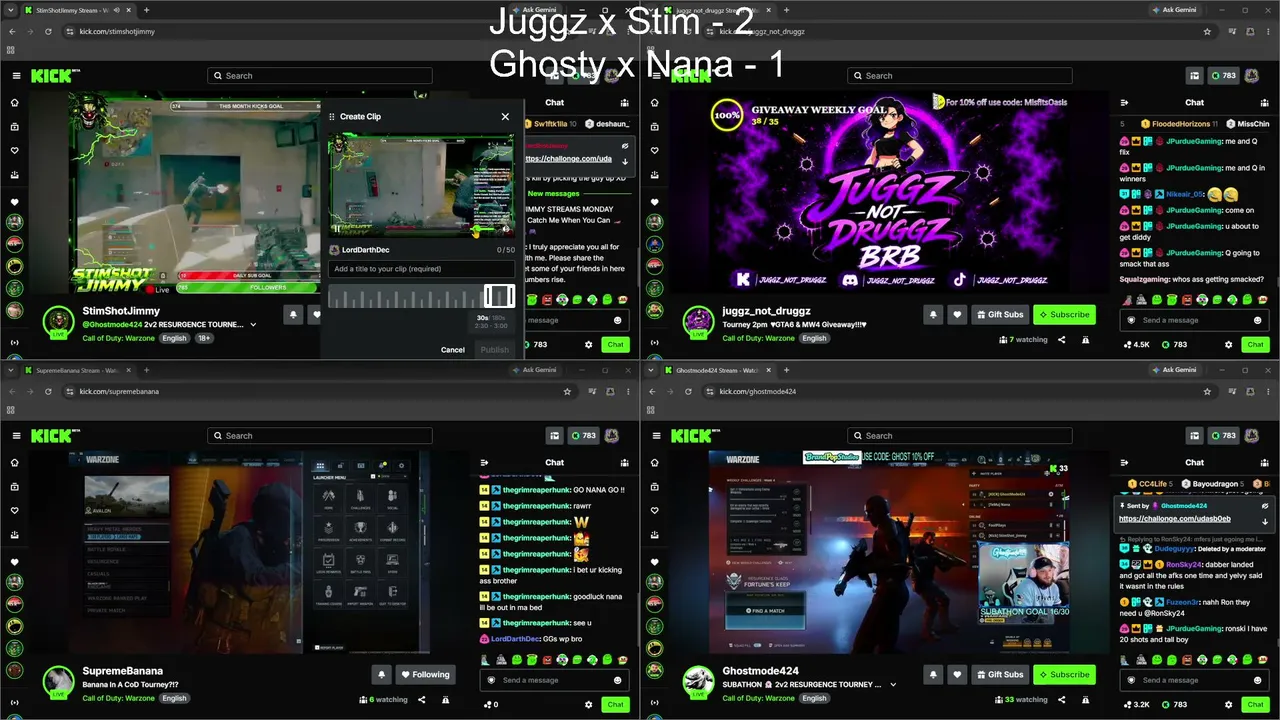
Task: Mute the StimShotJimmy browser tab audio
Action: (117, 10)
